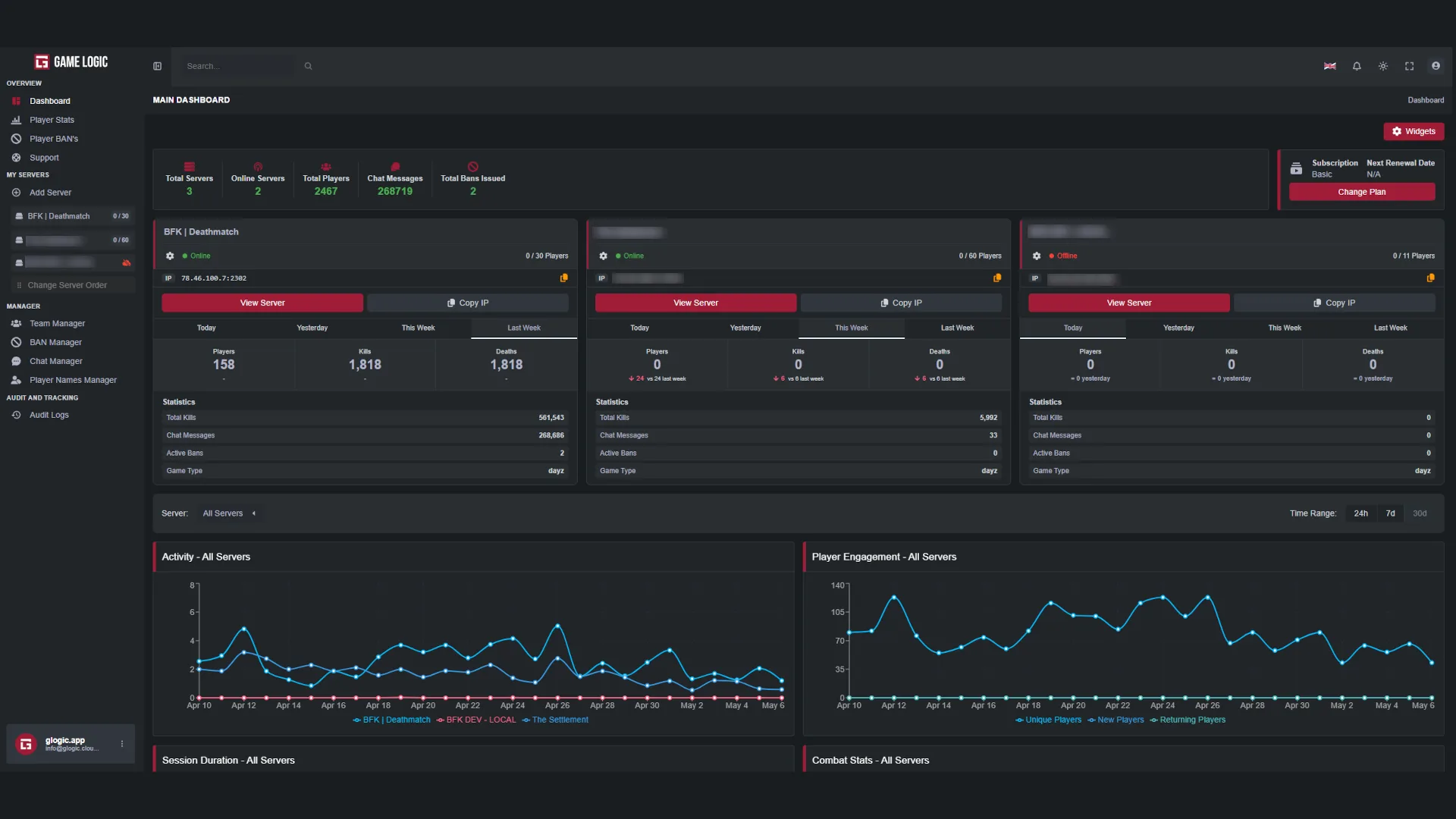The image size is (1456, 819).
Task: Toggle the Unique Players legend series
Action: pos(1049,720)
